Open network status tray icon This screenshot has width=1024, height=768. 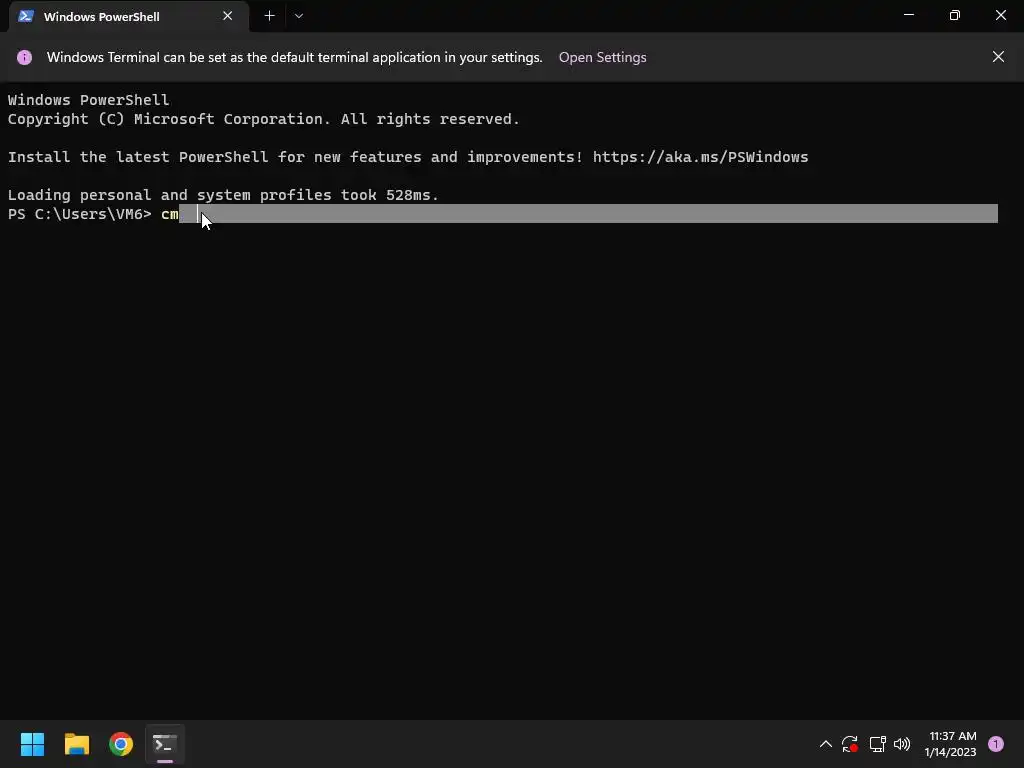tap(877, 744)
